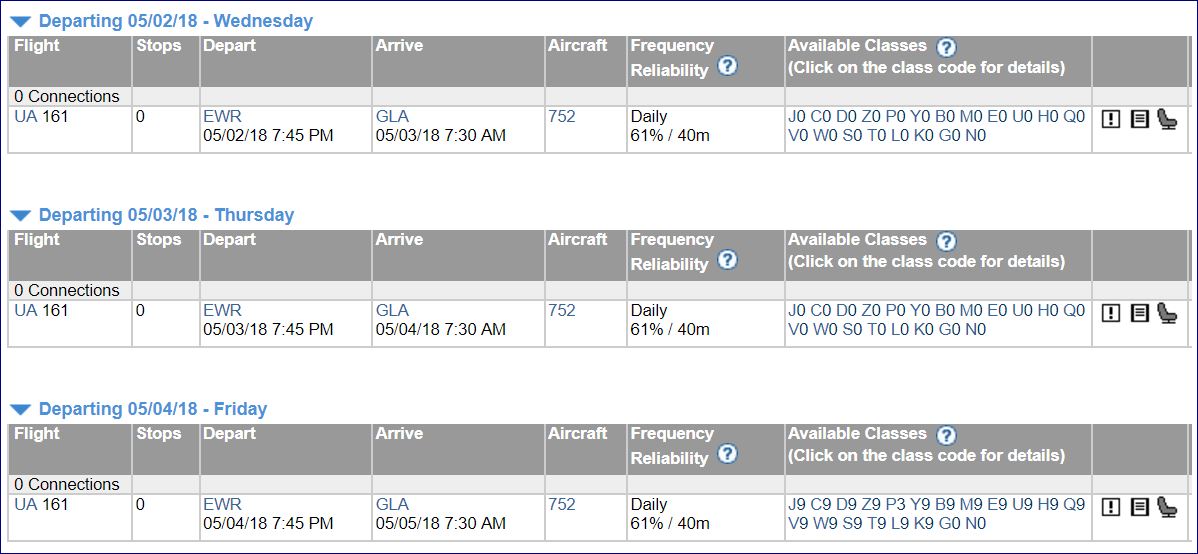The height and width of the screenshot is (554, 1198).
Task: Collapse Departing 05/02/18 Wednesday section
Action: point(21,21)
